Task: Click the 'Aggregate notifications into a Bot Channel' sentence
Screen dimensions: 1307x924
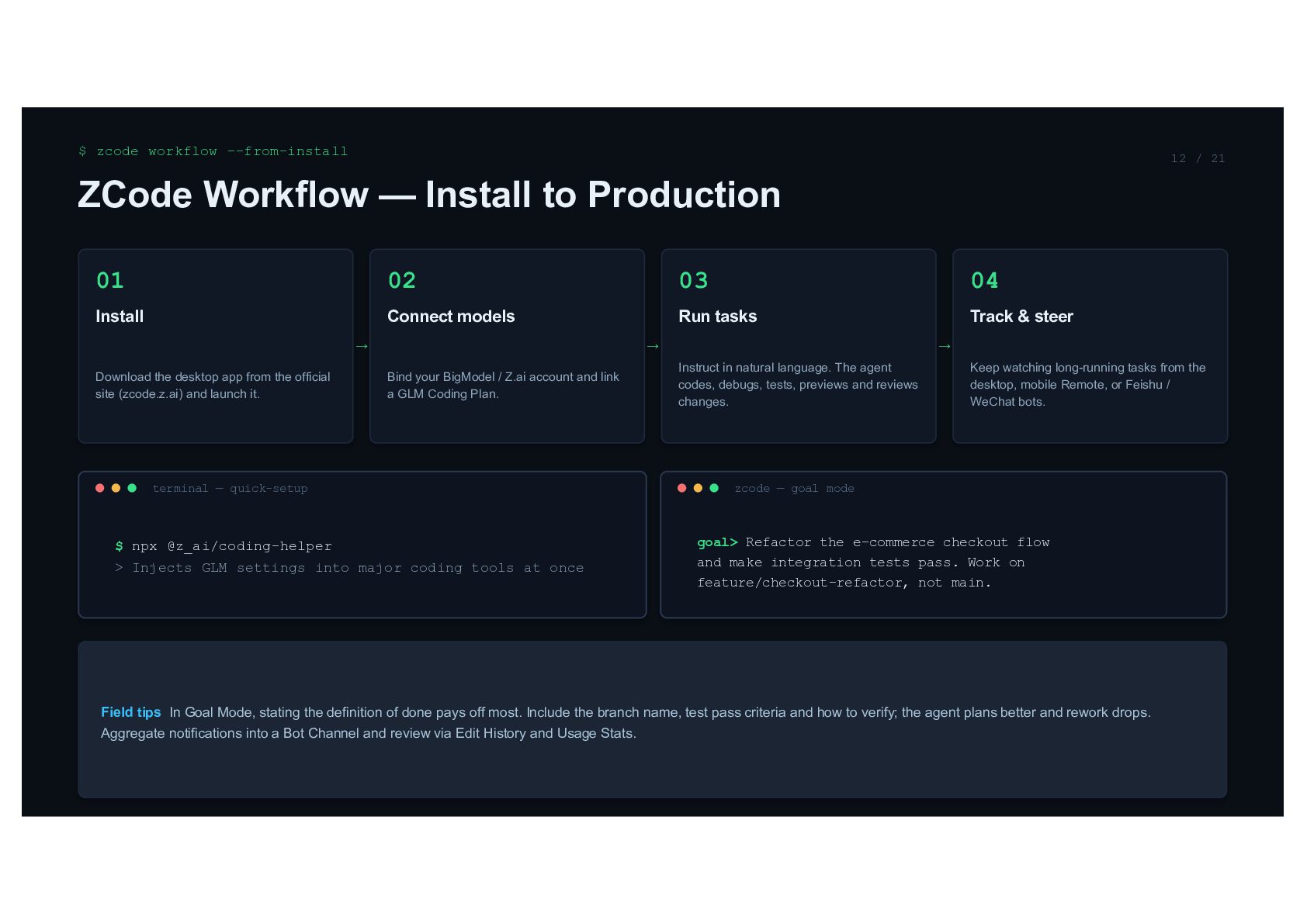Action: pyautogui.click(x=369, y=733)
